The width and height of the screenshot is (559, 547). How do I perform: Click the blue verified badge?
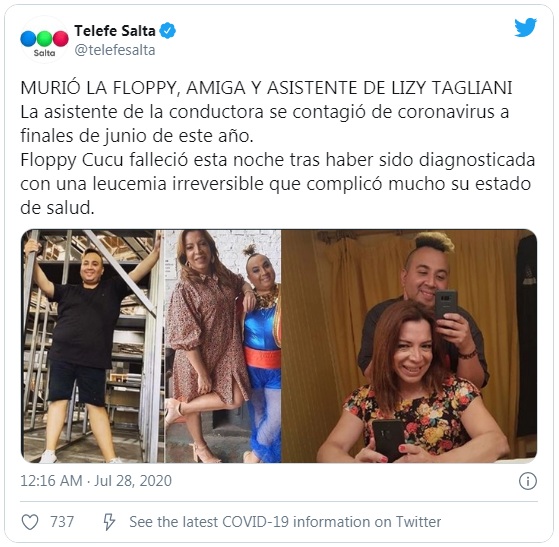pos(167,31)
